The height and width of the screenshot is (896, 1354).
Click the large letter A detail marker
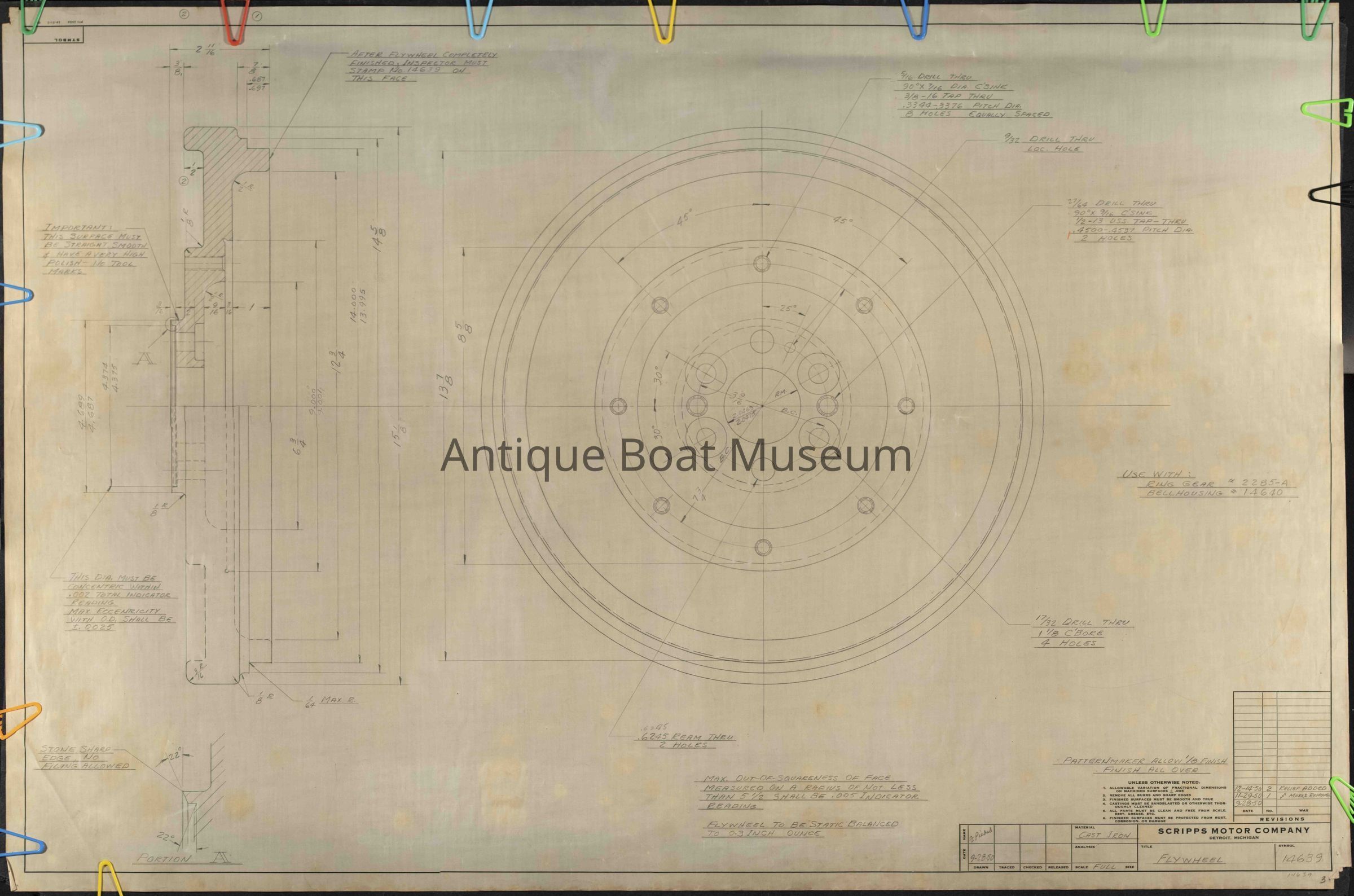(x=144, y=358)
